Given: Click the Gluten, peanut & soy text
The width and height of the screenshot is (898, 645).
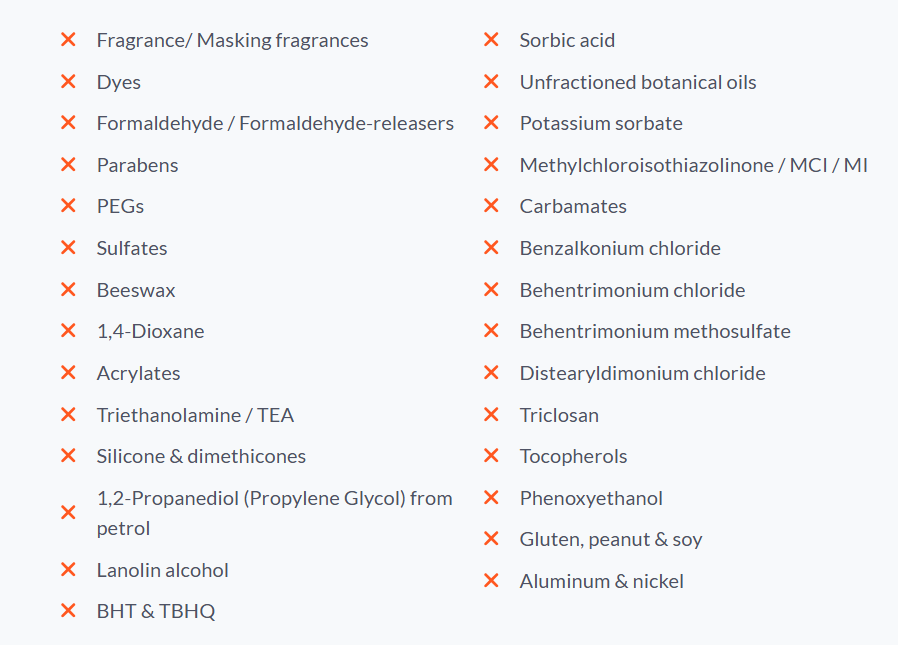Looking at the screenshot, I should point(610,539).
